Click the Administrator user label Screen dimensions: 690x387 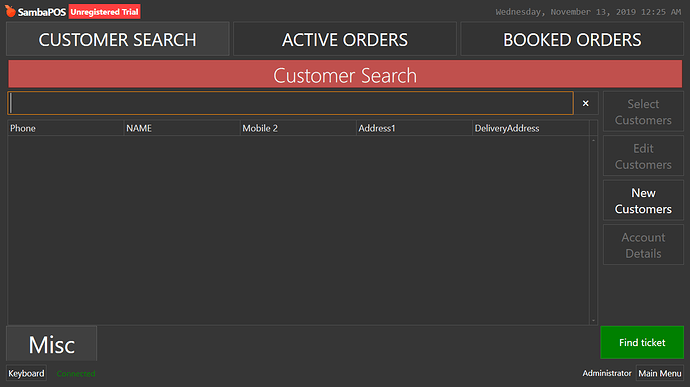[607, 373]
